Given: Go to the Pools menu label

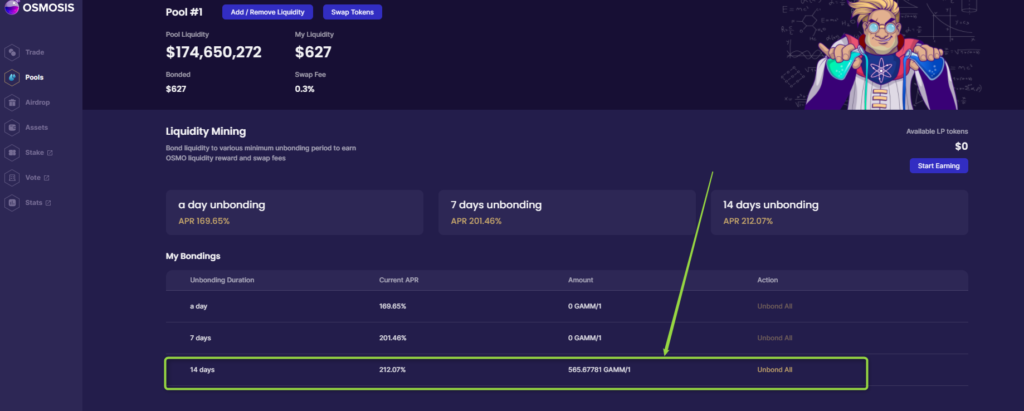Looking at the screenshot, I should (35, 77).
